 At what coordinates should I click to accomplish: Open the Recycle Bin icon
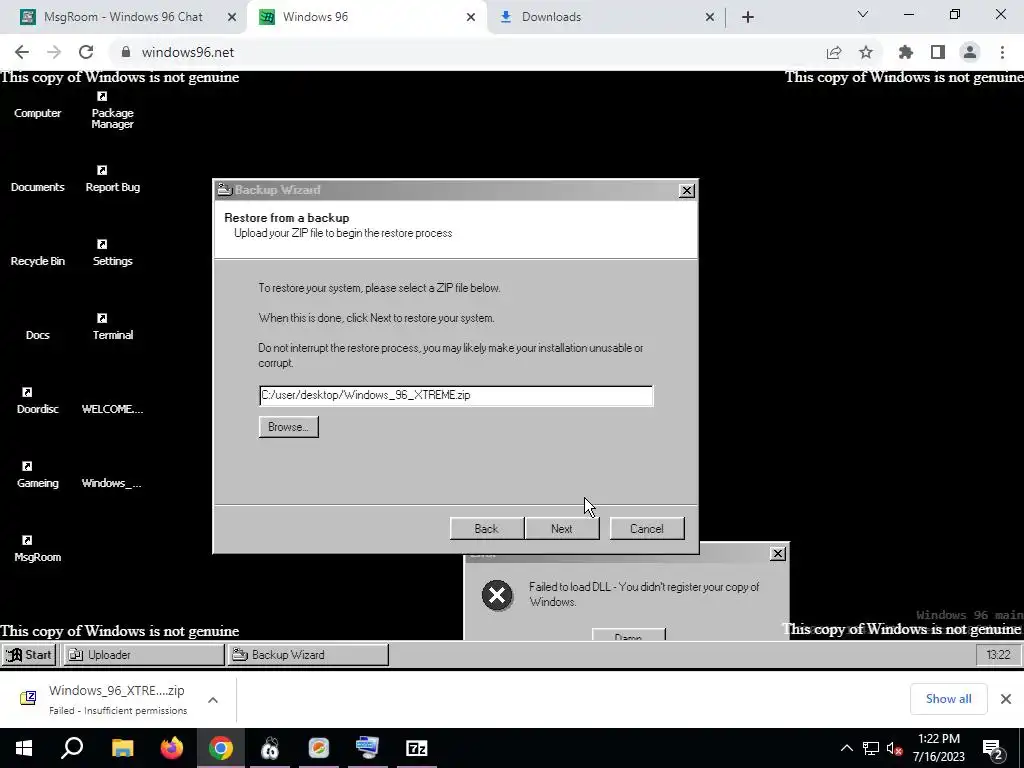(37, 261)
